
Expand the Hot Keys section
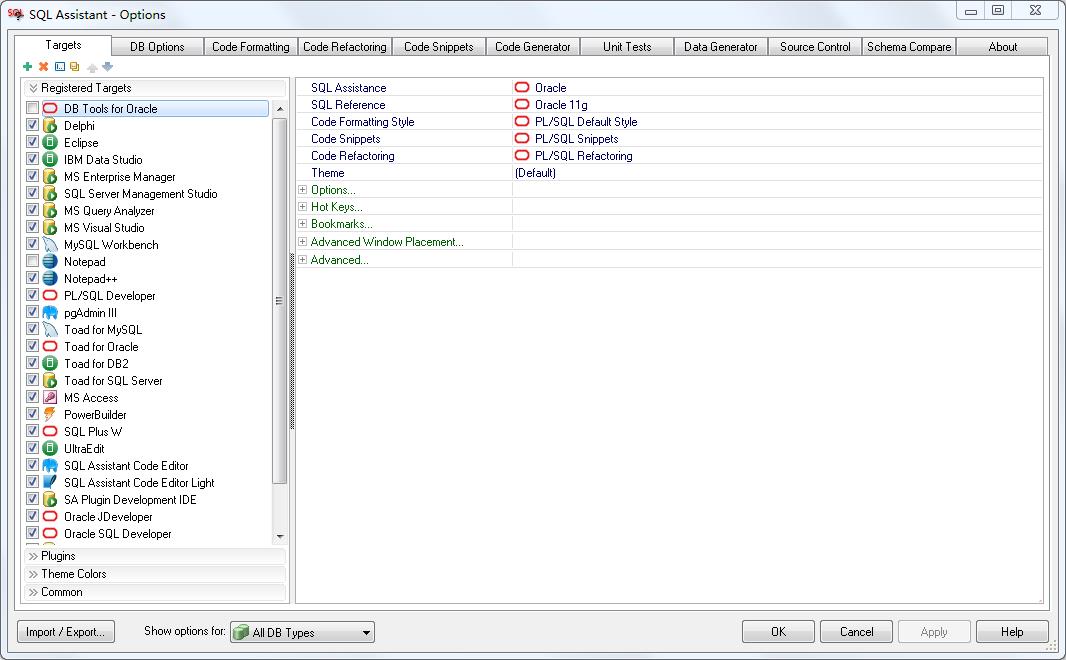tap(301, 207)
